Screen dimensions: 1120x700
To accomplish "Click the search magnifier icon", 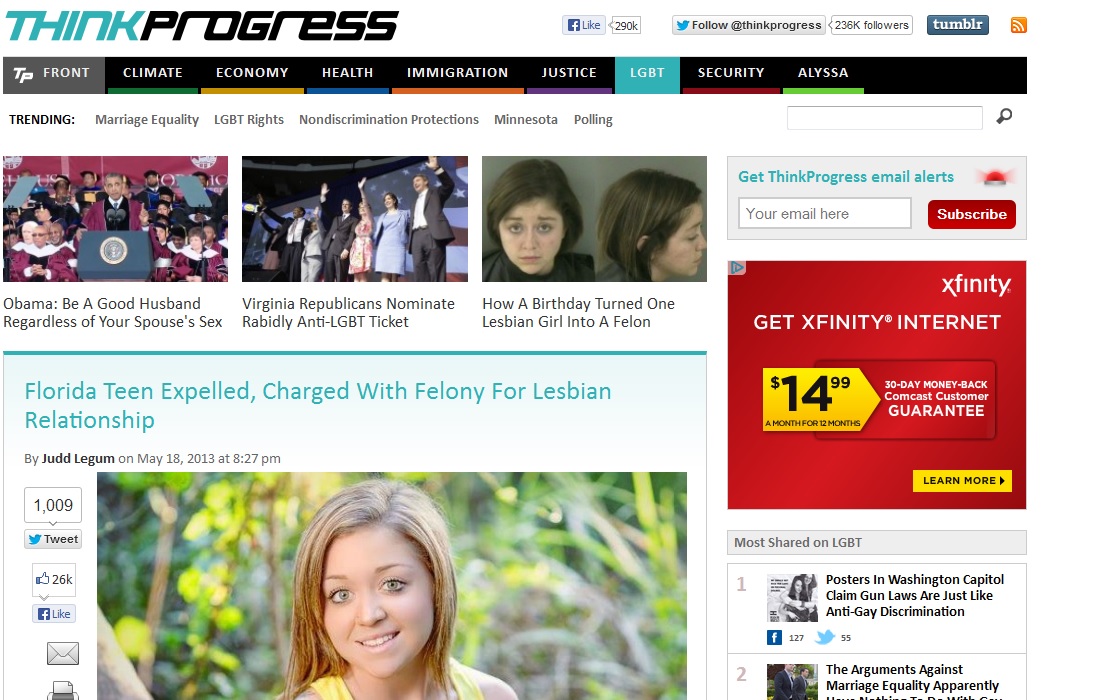I will tap(1004, 117).
